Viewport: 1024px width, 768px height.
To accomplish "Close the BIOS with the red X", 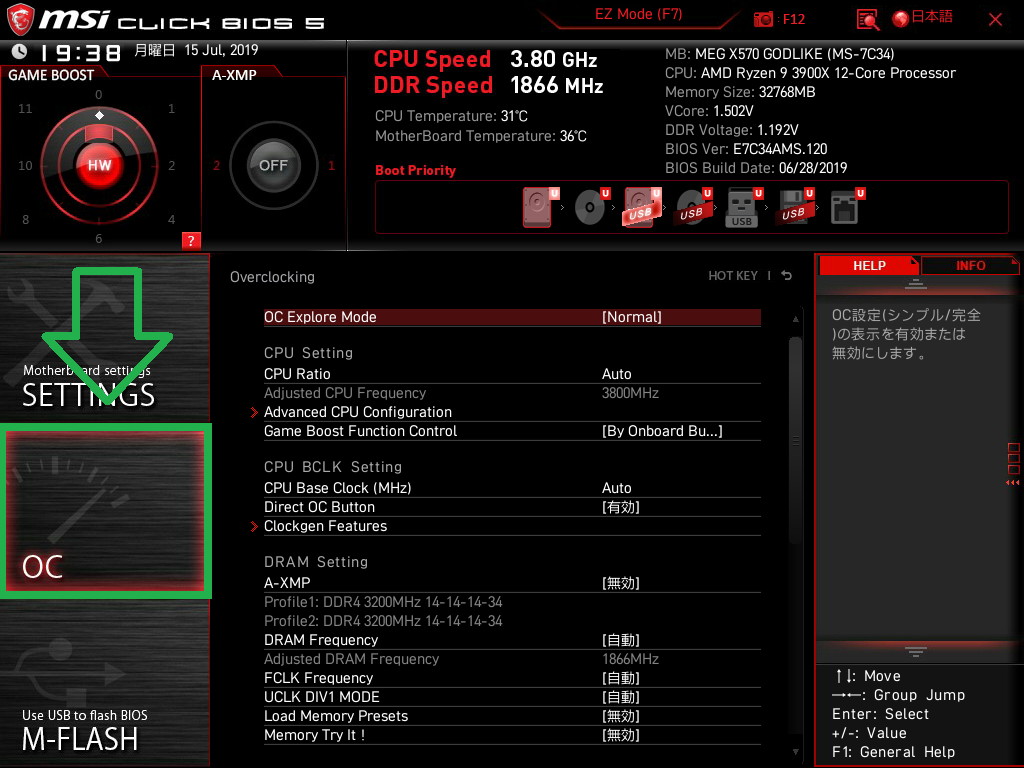I will (995, 20).
